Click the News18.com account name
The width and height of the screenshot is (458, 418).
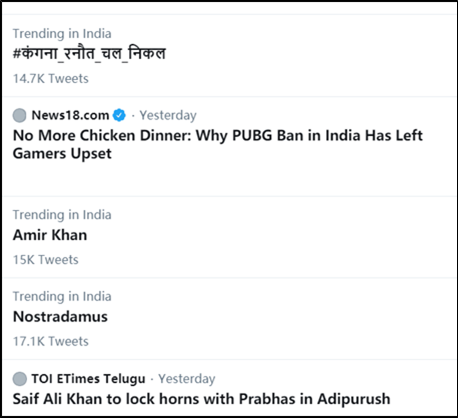point(70,115)
